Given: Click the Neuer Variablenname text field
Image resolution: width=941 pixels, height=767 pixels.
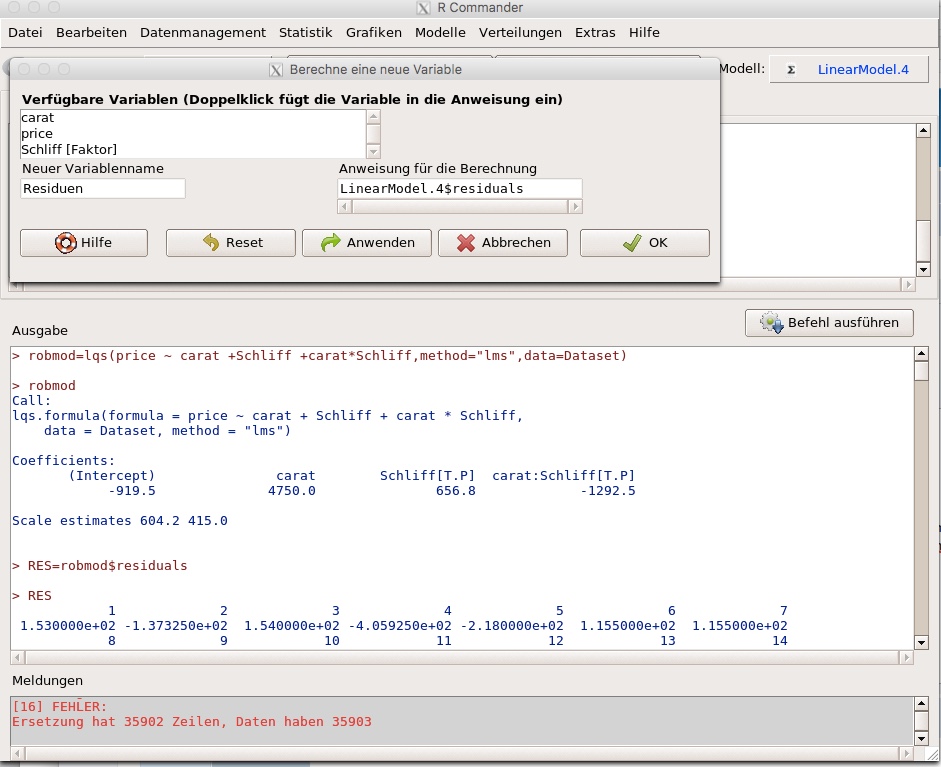Looking at the screenshot, I should (x=103, y=188).
